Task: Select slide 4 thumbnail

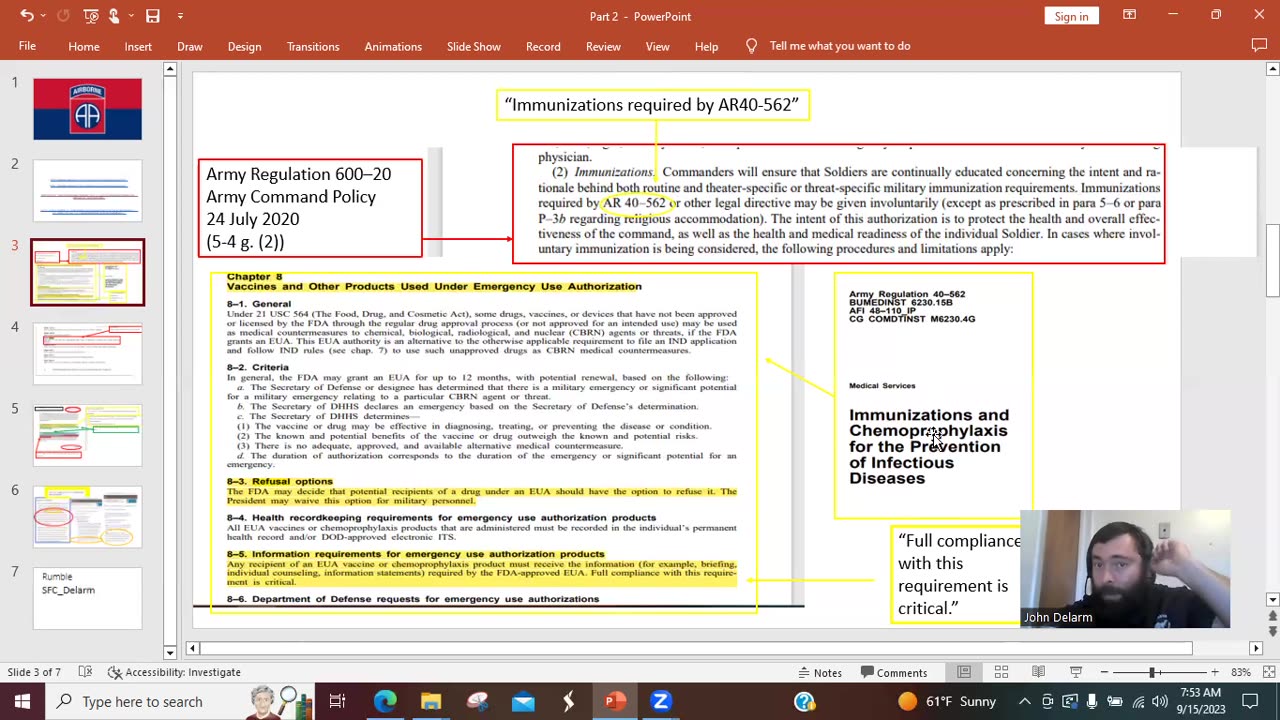Action: (88, 353)
